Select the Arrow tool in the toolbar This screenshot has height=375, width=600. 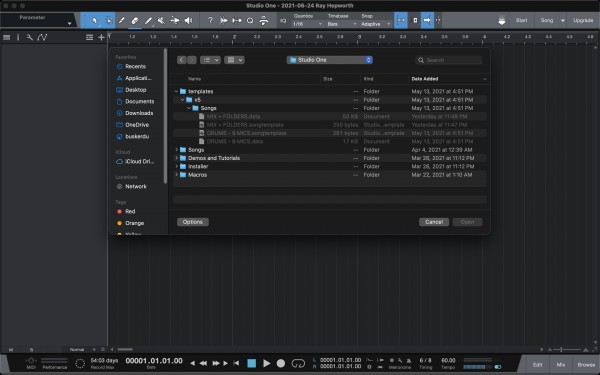pyautogui.click(x=94, y=20)
